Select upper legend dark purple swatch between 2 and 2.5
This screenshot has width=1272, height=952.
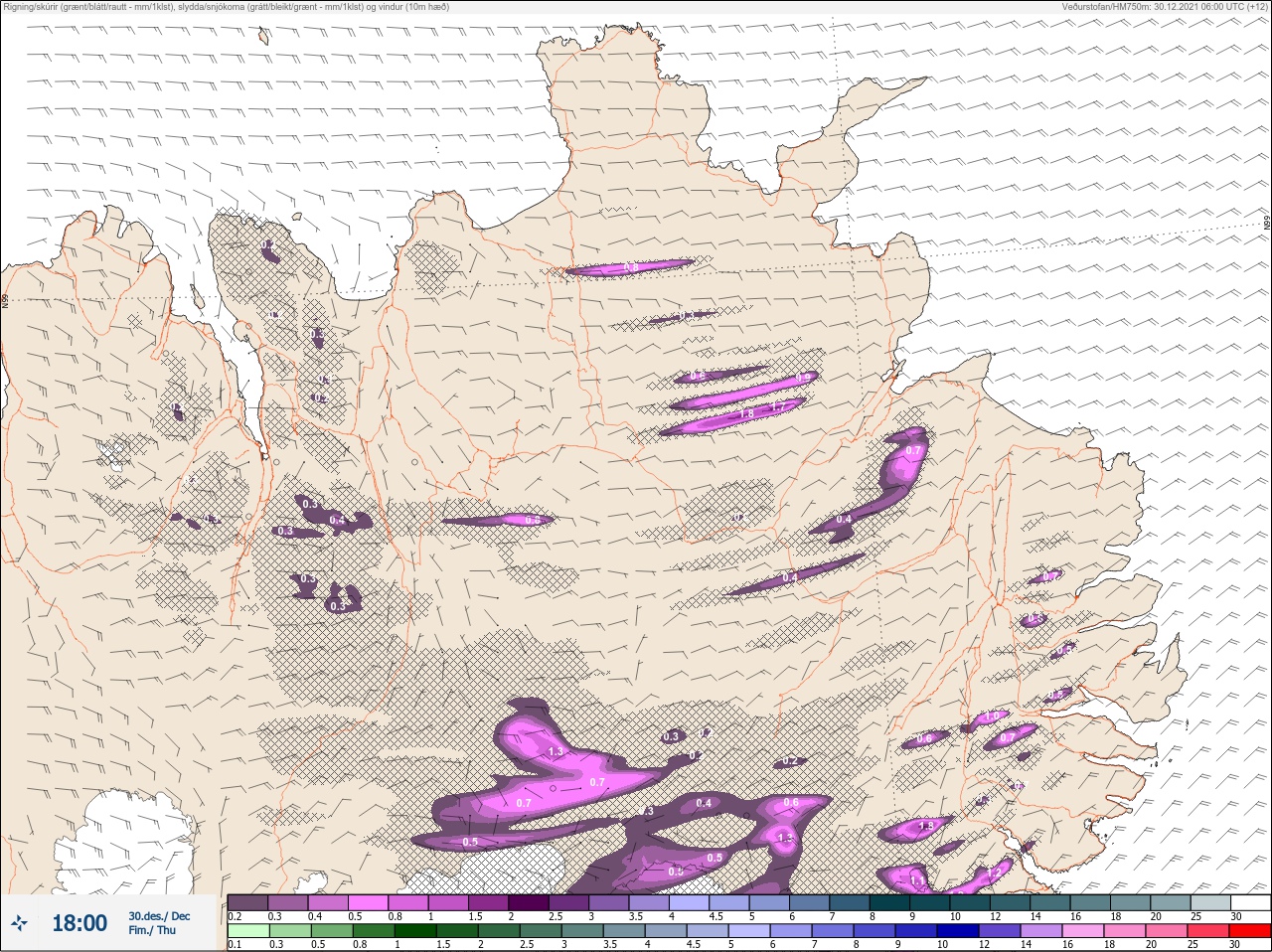(529, 902)
